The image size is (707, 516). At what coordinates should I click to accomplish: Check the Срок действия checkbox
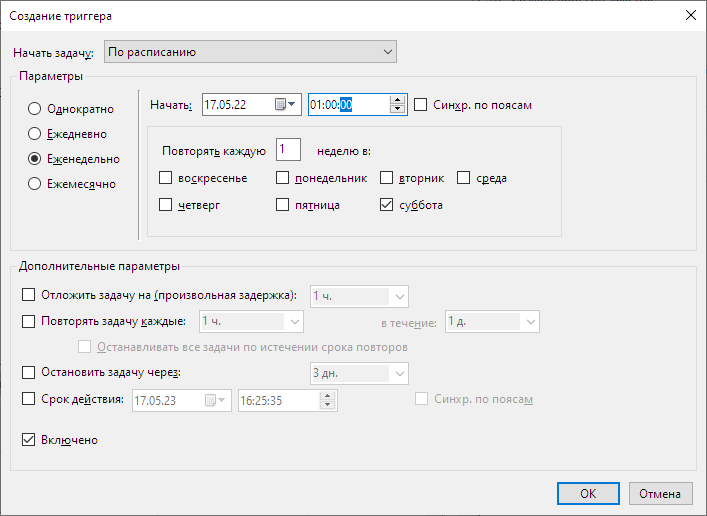point(28,399)
